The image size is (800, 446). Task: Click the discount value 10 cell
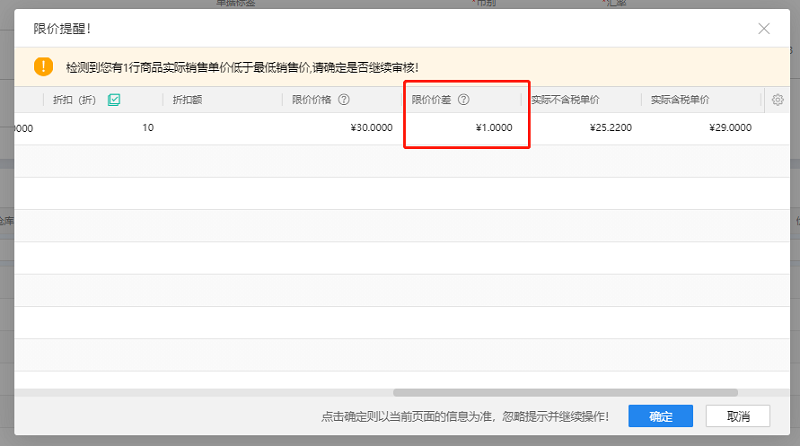tap(147, 128)
